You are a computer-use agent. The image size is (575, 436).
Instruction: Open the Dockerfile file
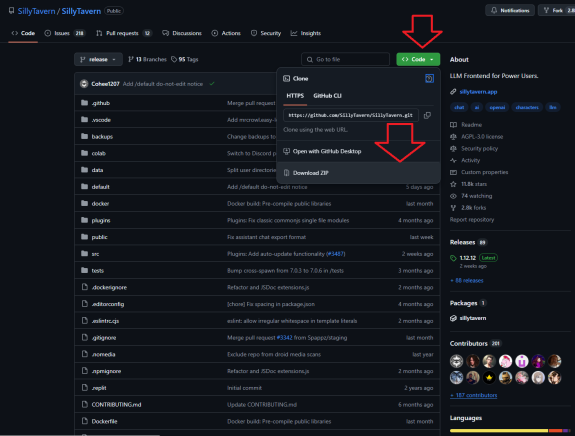click(x=104, y=422)
